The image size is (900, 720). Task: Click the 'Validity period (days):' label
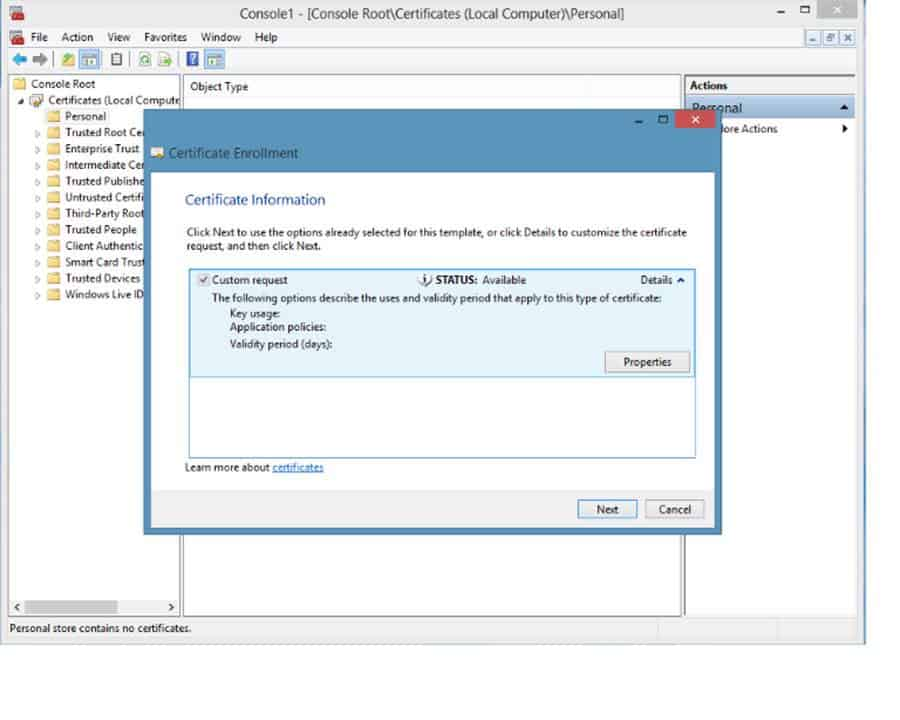(281, 344)
